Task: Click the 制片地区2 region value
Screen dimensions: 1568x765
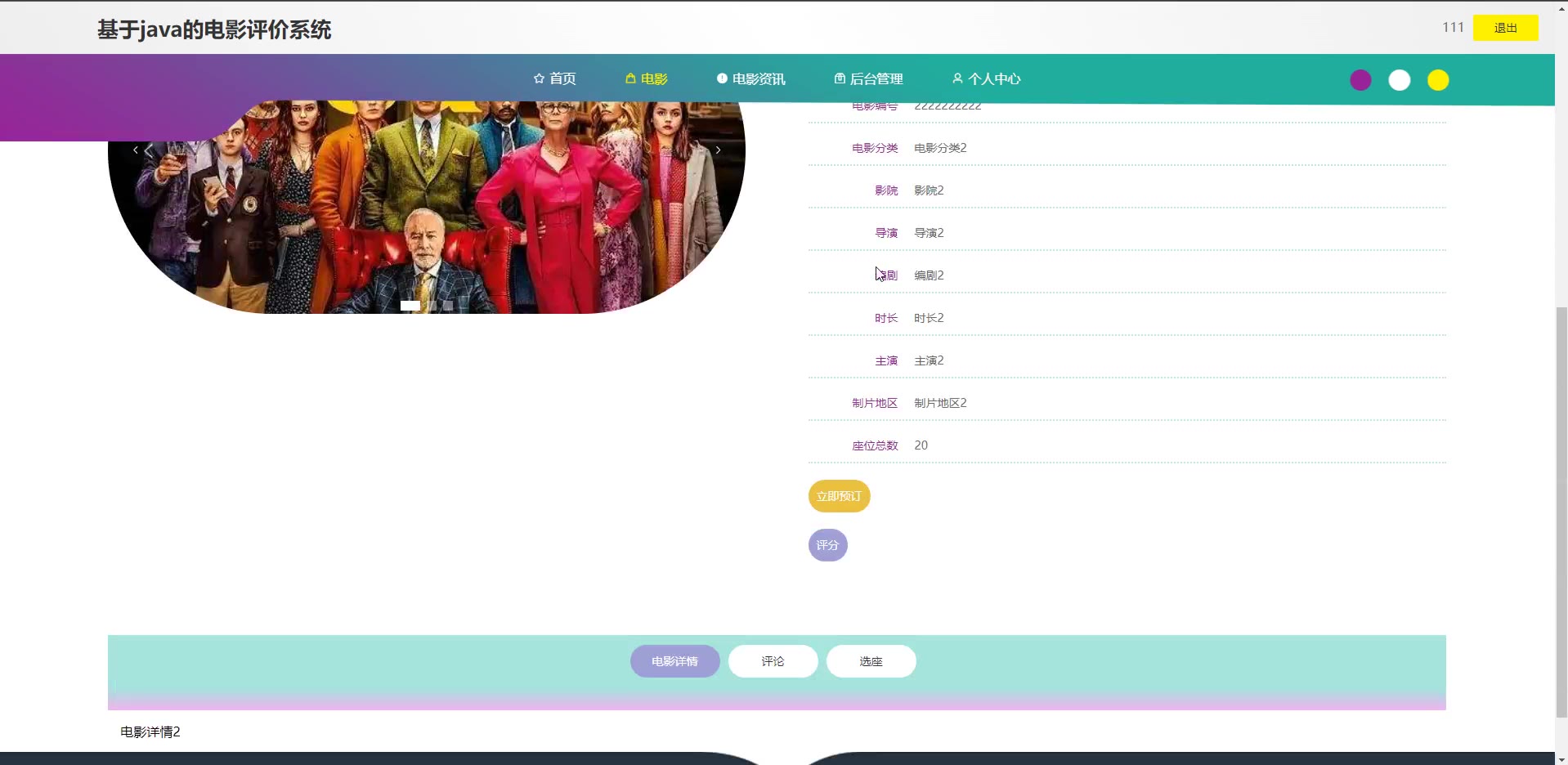Action: (940, 403)
